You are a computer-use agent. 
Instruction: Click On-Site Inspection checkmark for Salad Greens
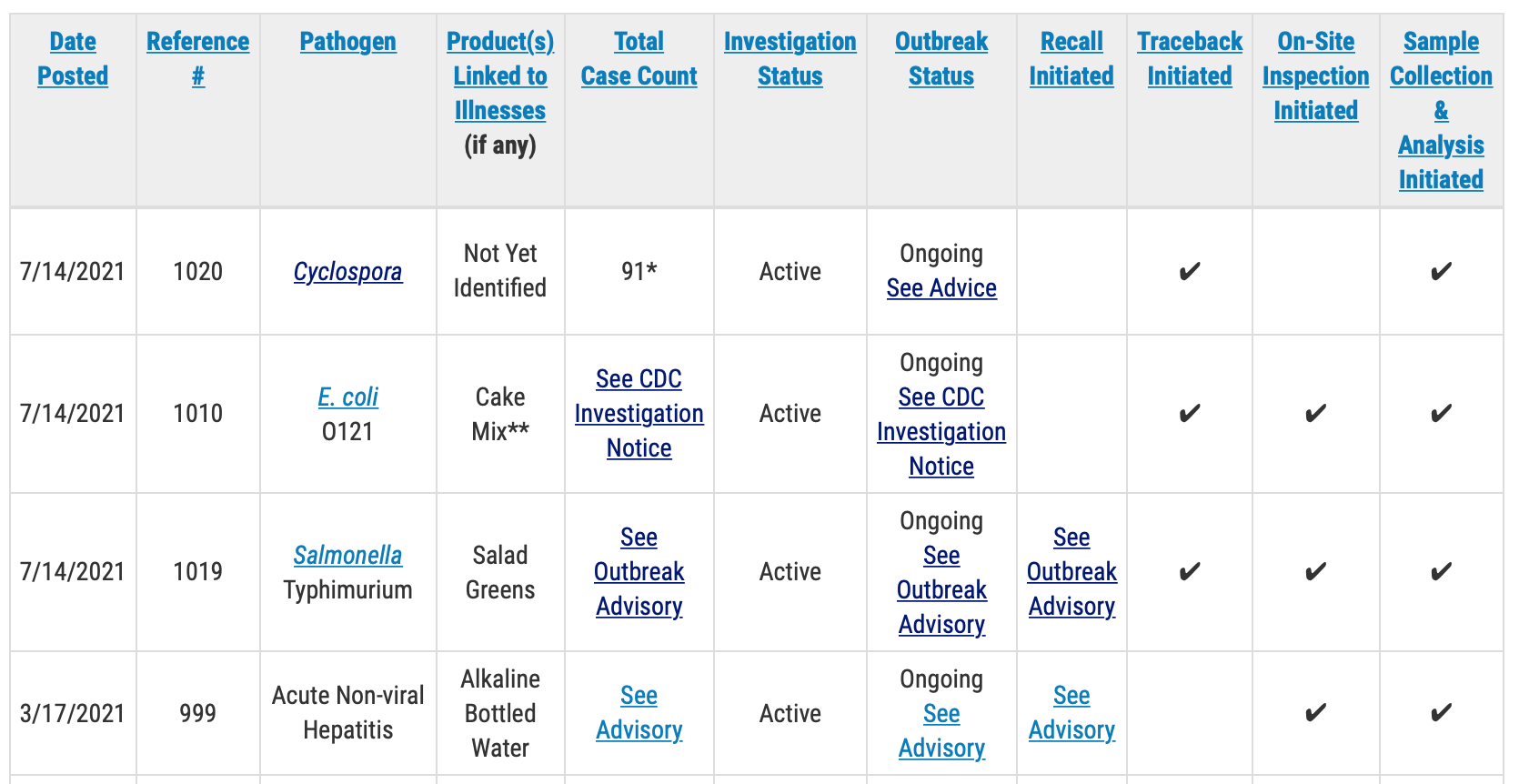click(x=1315, y=572)
